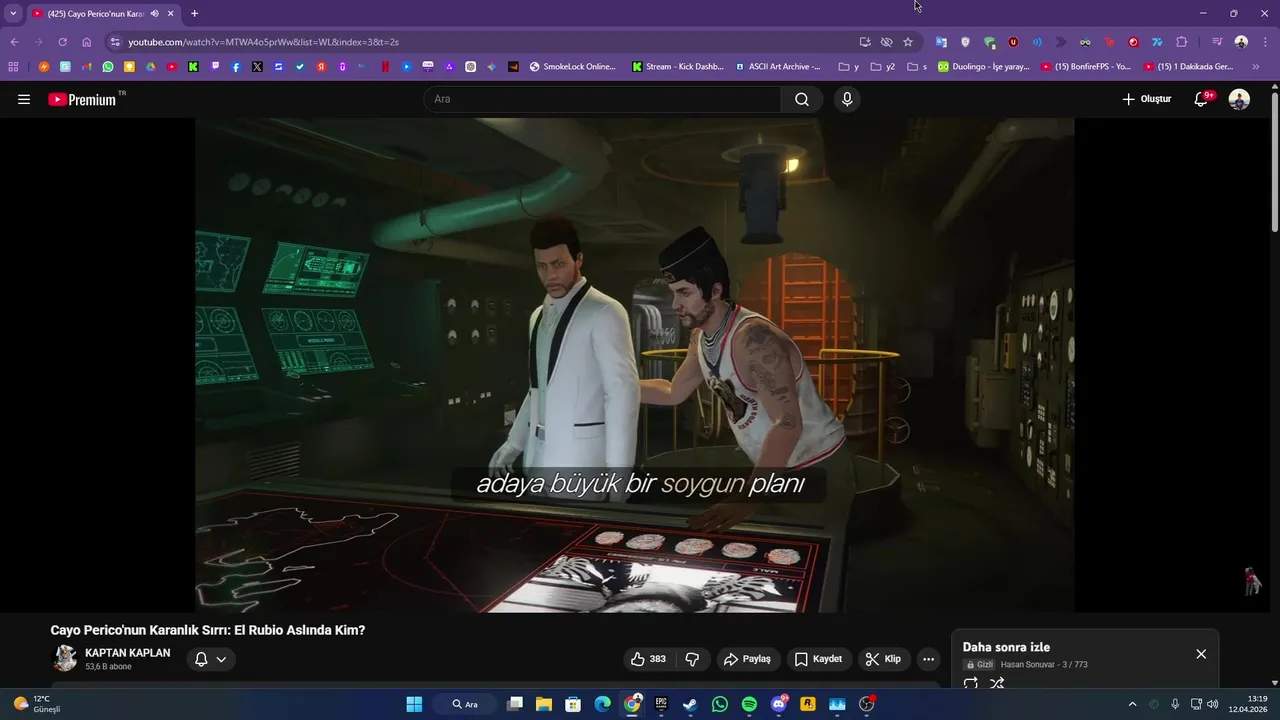1280x720 pixels.
Task: Open bookmark folder y
Action: tap(849, 67)
